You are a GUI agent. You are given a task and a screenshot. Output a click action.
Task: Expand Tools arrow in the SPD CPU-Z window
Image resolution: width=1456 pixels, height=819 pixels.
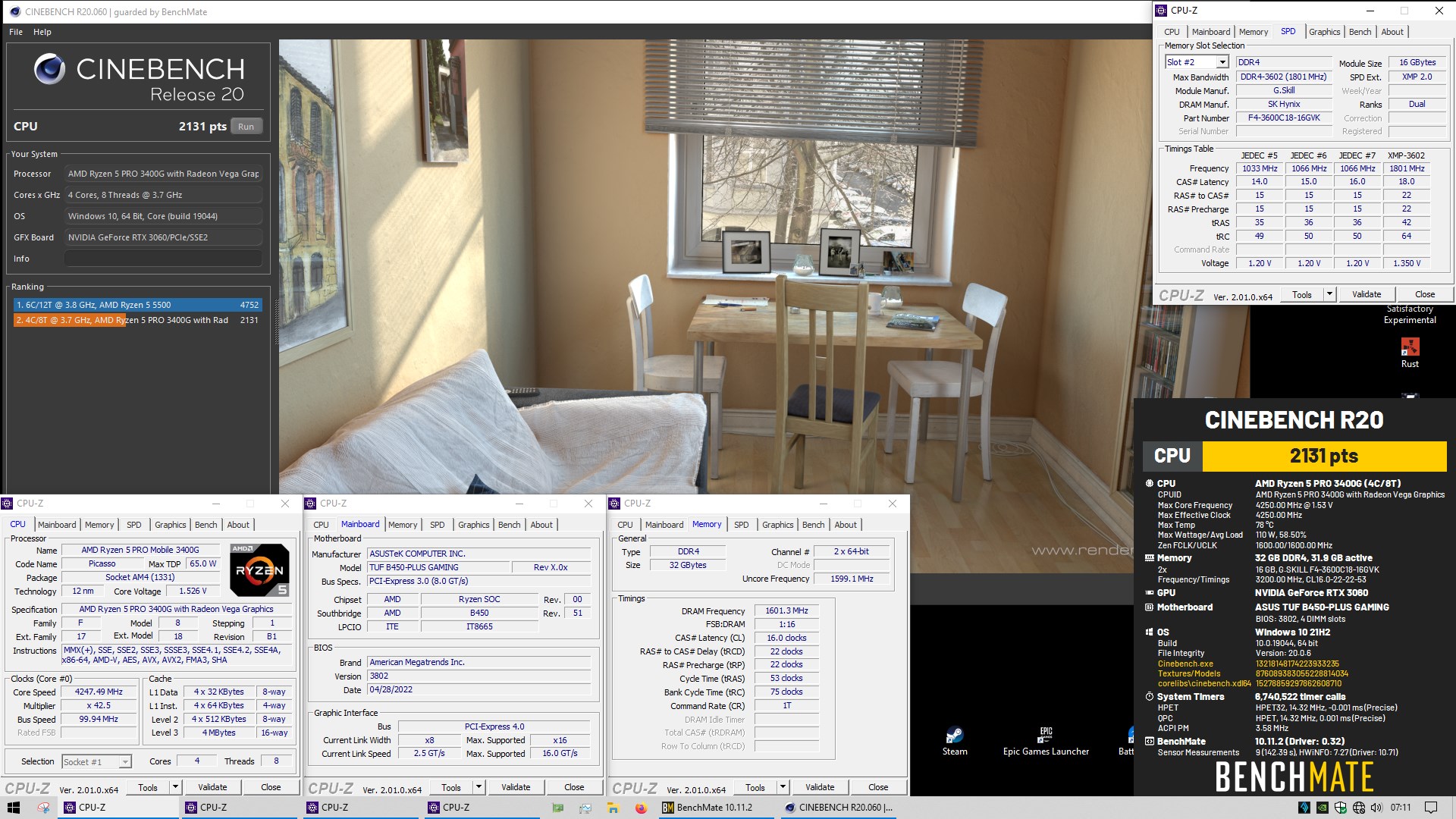(1329, 294)
